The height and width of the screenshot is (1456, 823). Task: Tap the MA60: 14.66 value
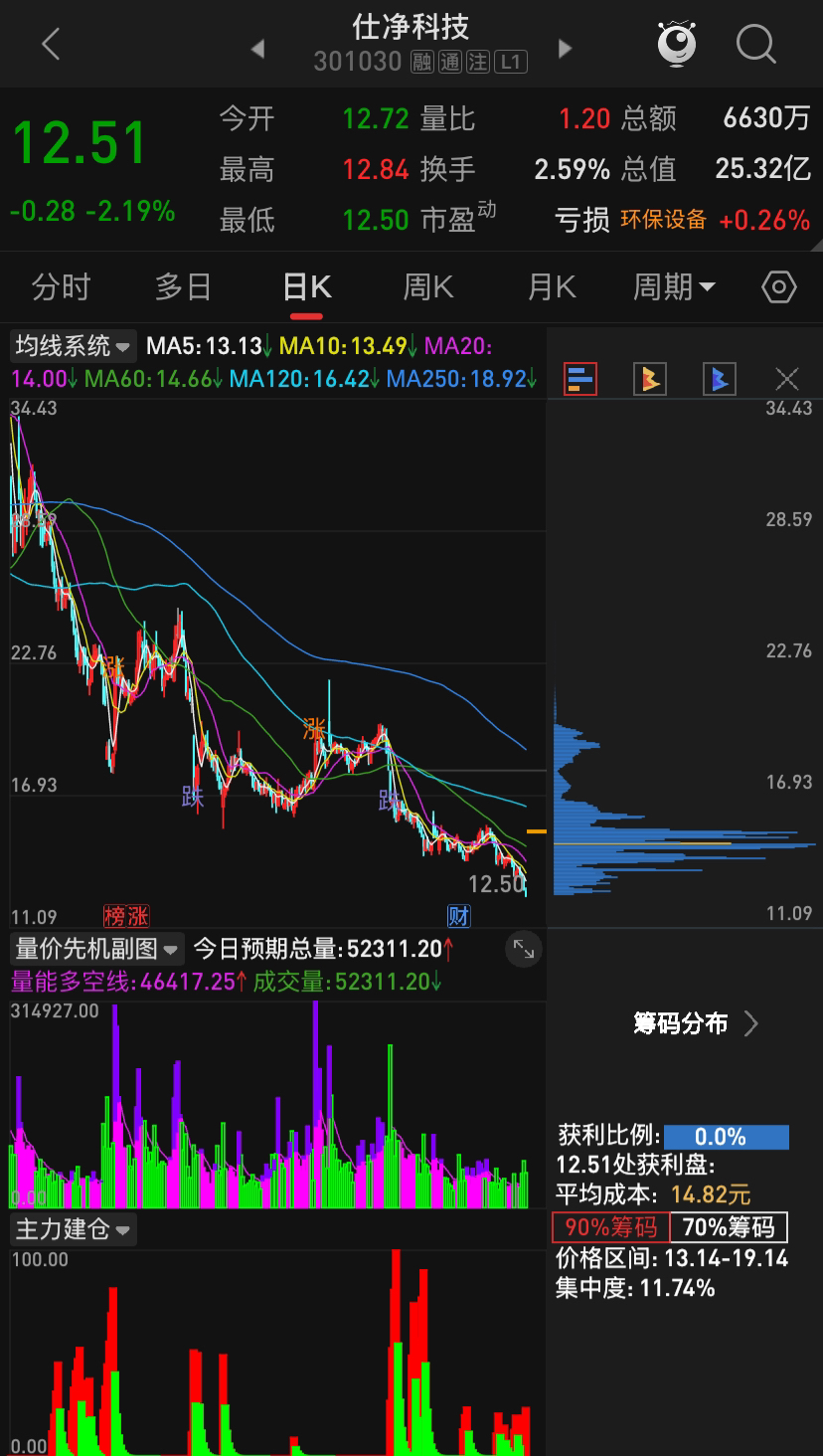(x=154, y=379)
